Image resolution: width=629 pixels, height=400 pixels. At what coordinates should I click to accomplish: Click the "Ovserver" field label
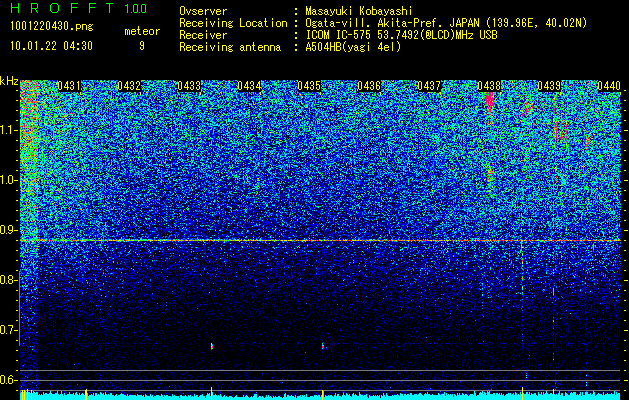click(203, 11)
